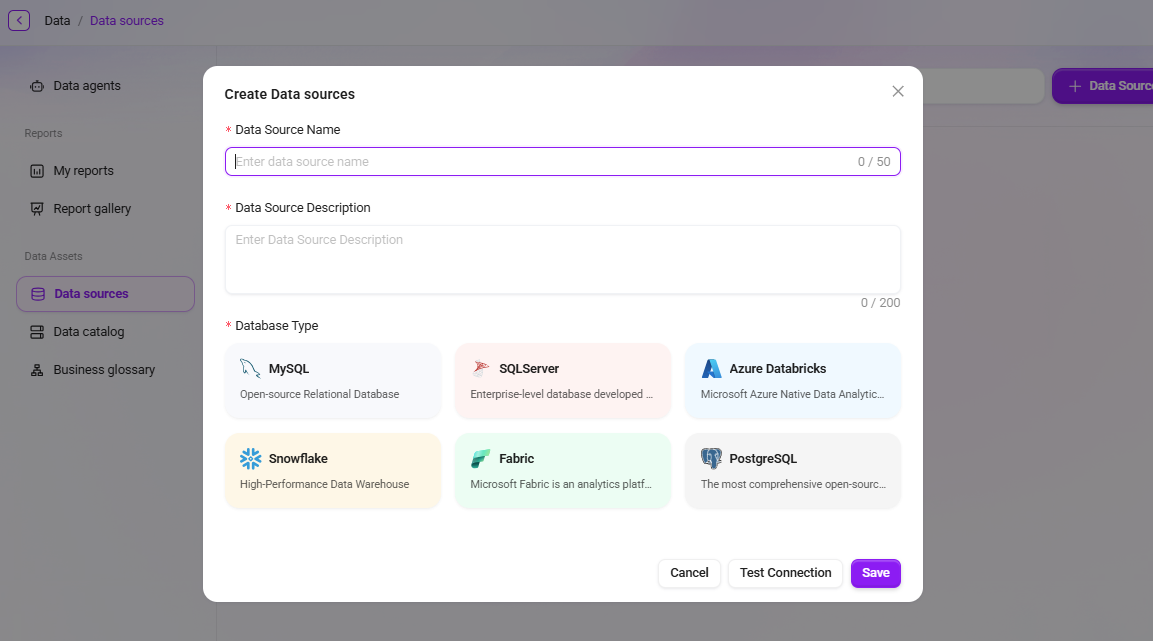Click the plus icon on Data Source button
Viewport: 1153px width, 641px height.
1075,86
